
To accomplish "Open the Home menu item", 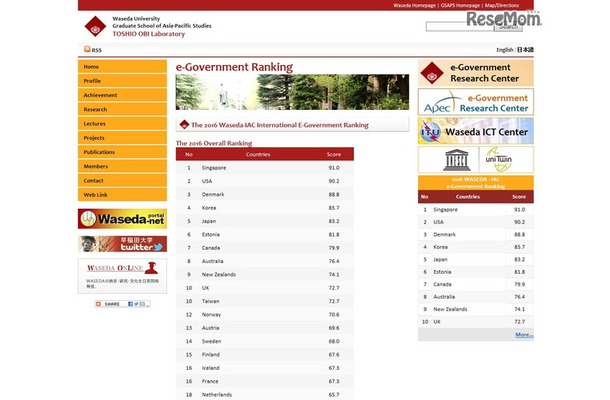I will click(122, 67).
